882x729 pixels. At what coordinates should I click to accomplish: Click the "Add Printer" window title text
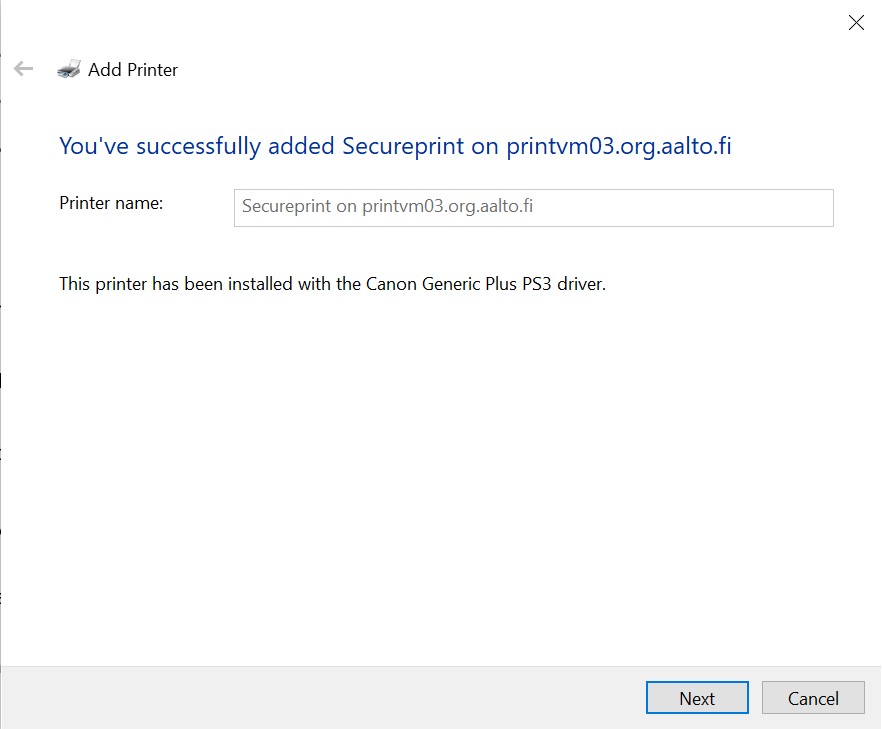coord(133,70)
